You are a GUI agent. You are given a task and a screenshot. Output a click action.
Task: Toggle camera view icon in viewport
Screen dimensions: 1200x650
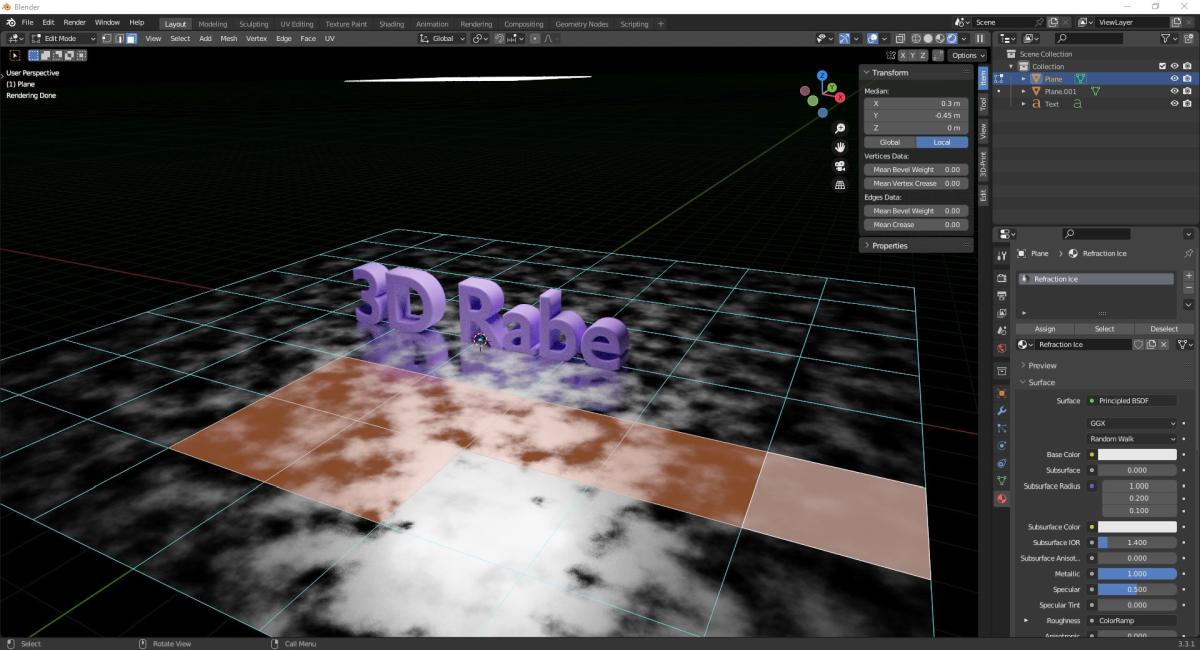[840, 166]
